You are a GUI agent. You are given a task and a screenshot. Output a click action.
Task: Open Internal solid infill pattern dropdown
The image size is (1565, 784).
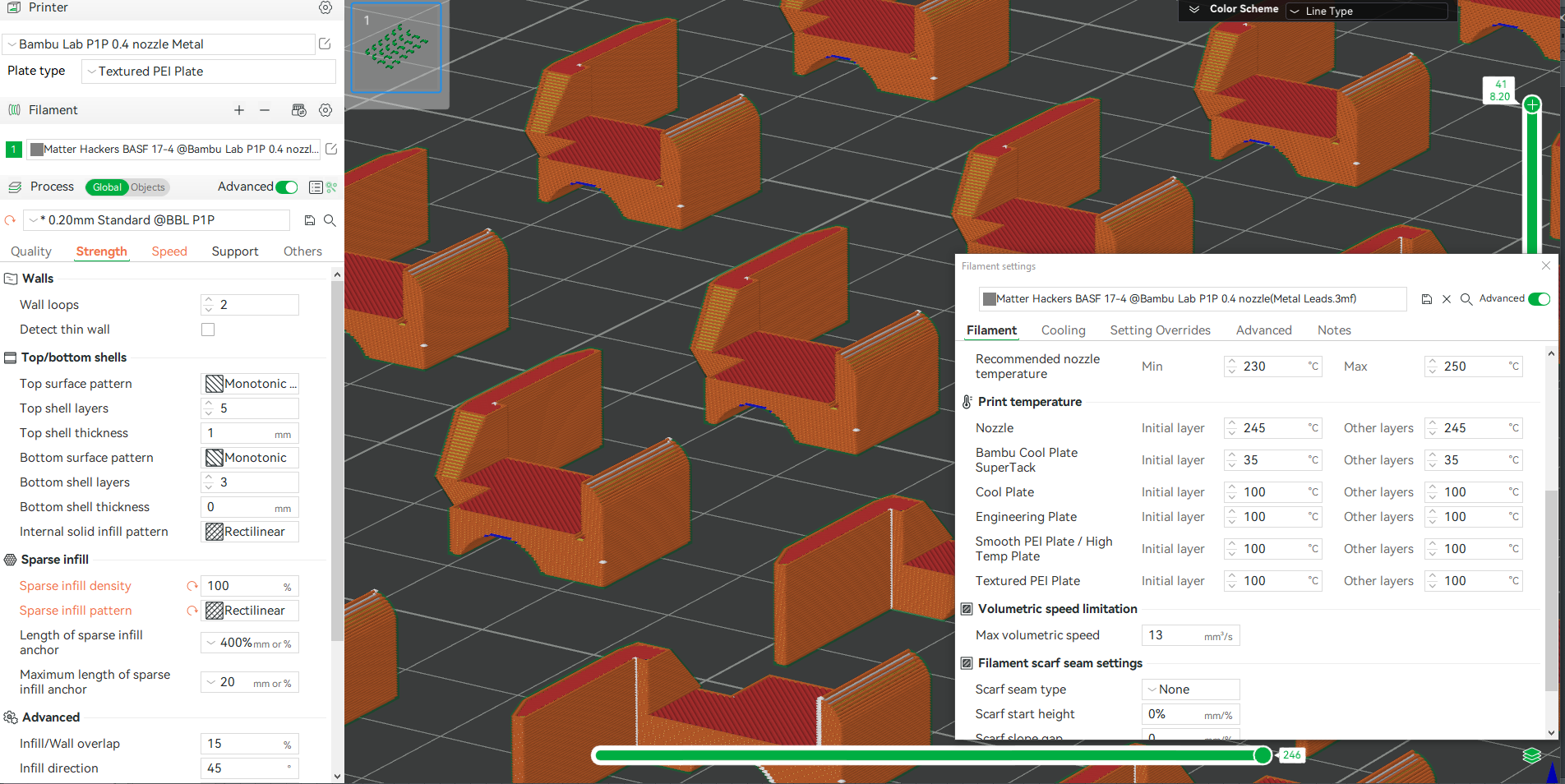click(x=250, y=532)
